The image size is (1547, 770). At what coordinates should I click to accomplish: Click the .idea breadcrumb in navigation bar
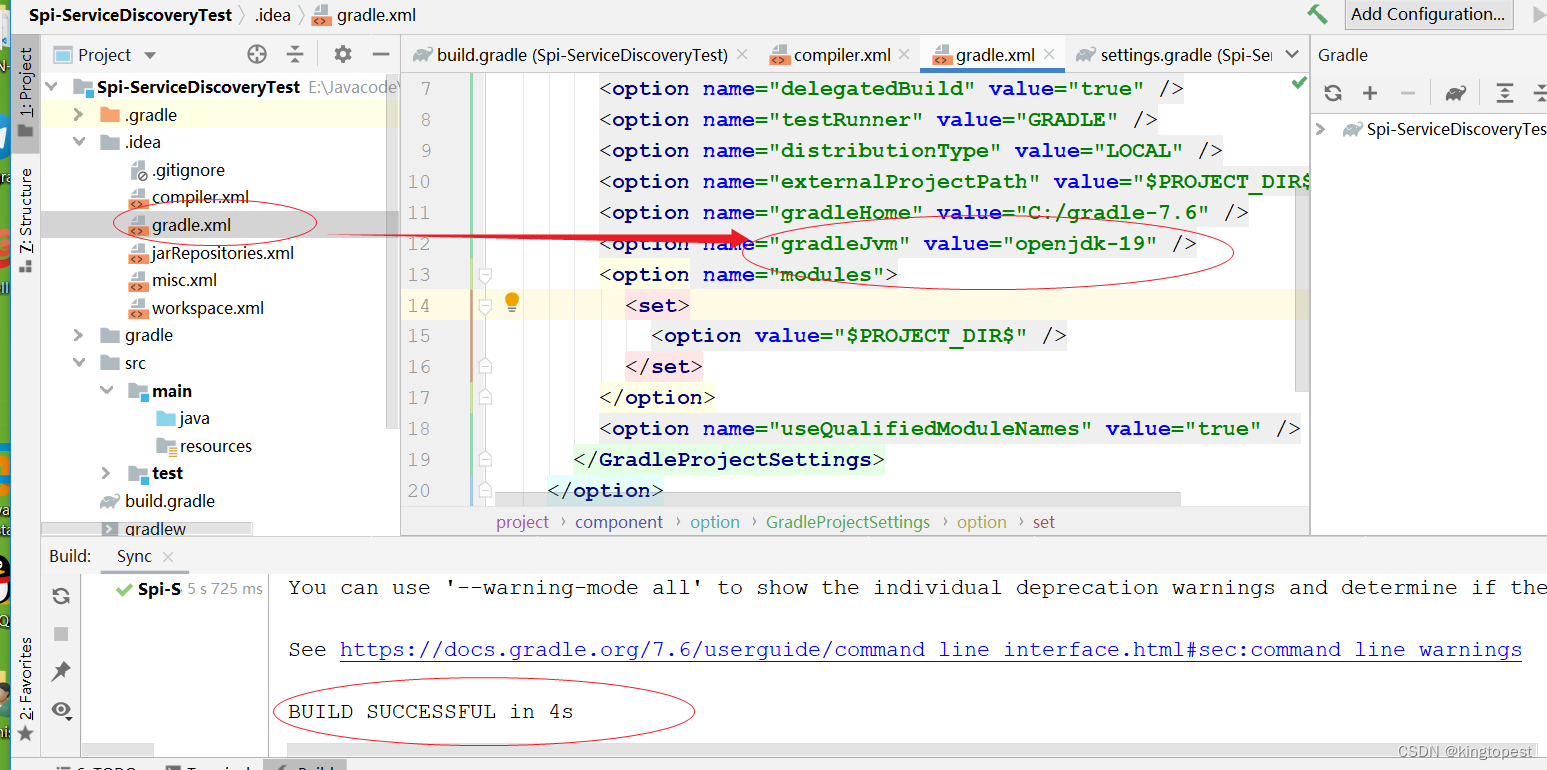coord(271,15)
